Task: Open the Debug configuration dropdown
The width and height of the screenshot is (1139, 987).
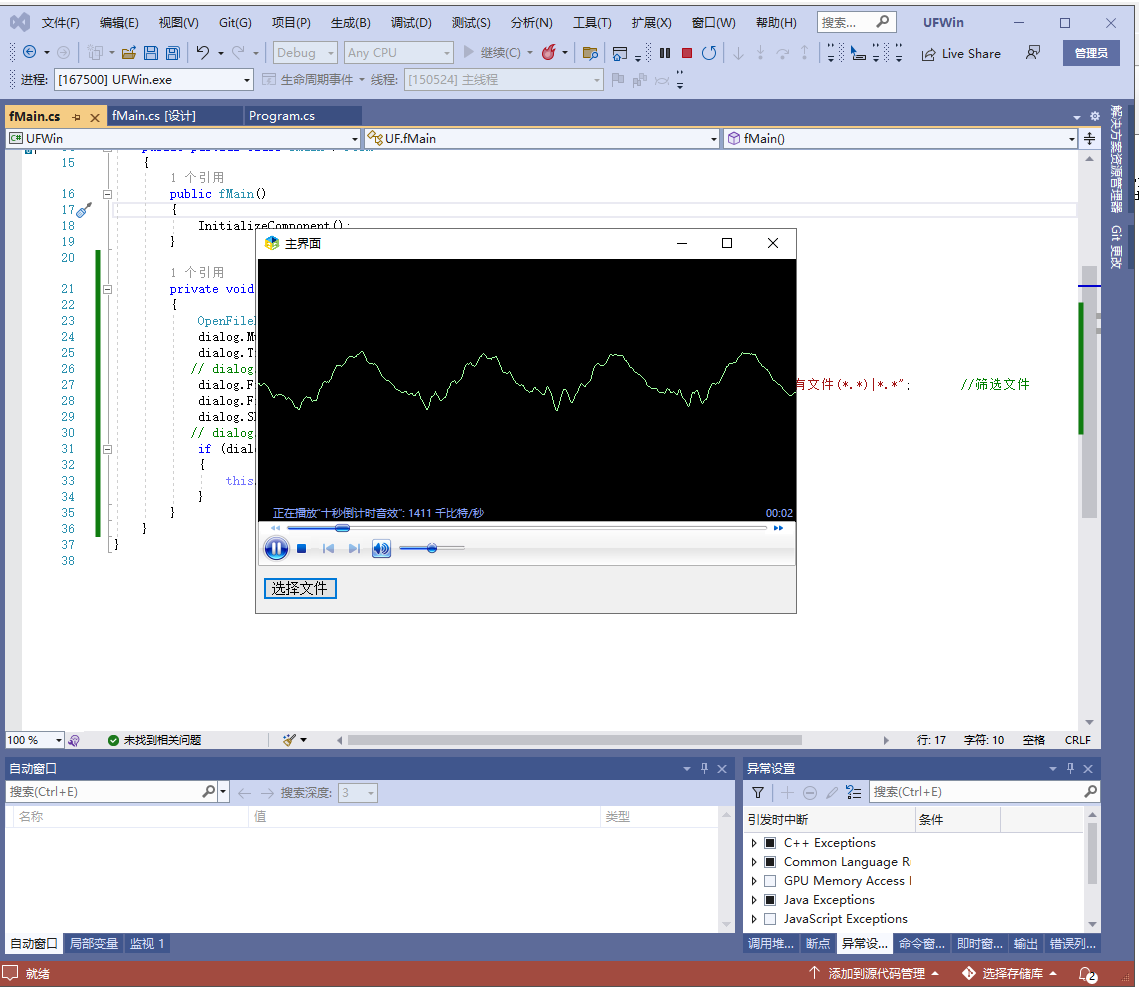Action: pos(305,53)
